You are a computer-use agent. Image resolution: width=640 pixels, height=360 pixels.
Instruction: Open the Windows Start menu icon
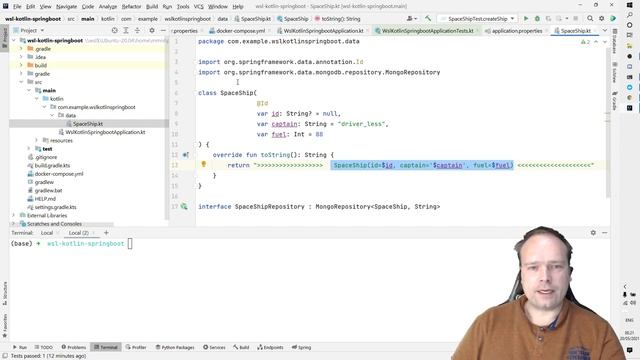click(629, 5)
